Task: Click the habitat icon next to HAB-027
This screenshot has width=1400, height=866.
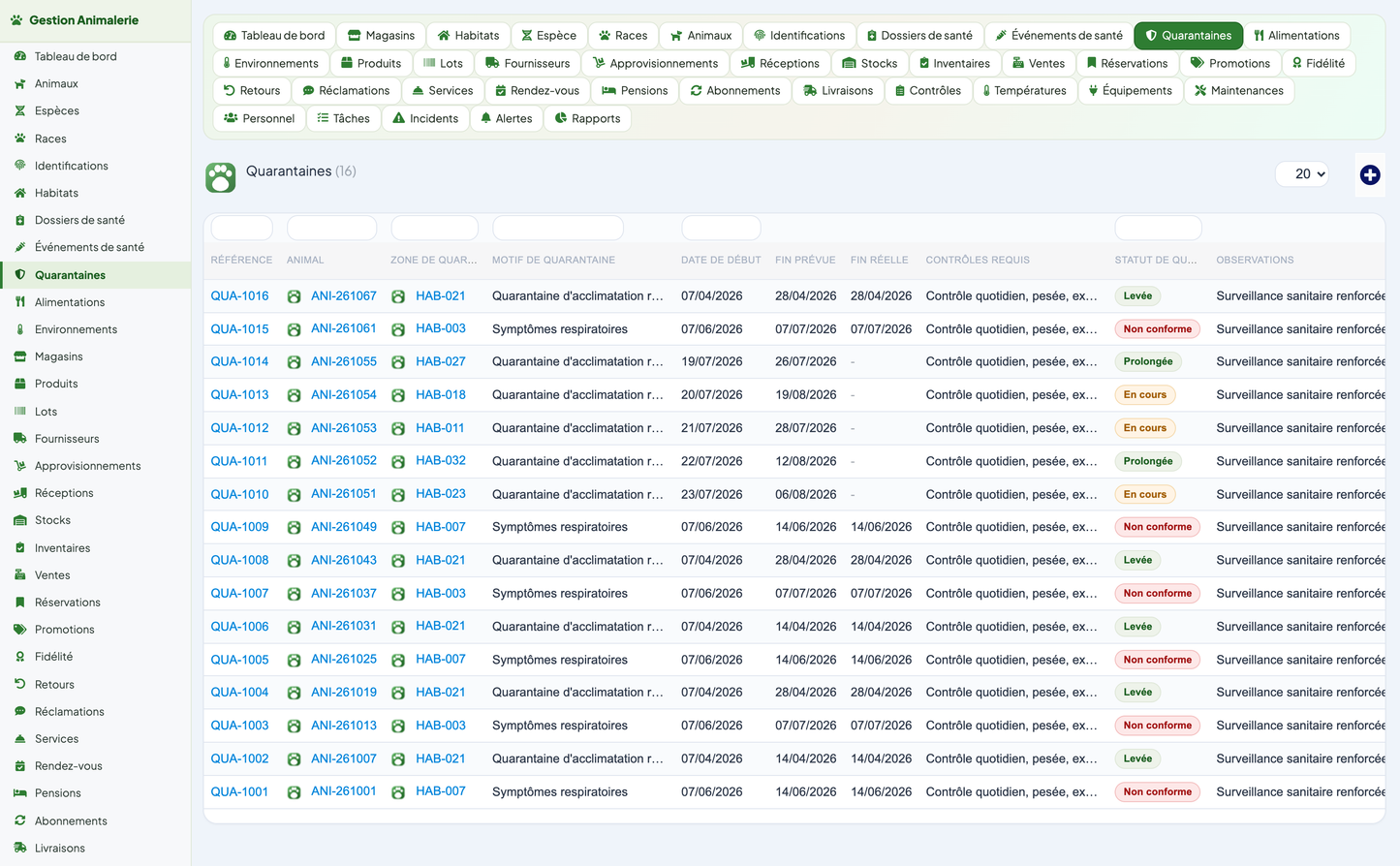Action: [x=397, y=362]
